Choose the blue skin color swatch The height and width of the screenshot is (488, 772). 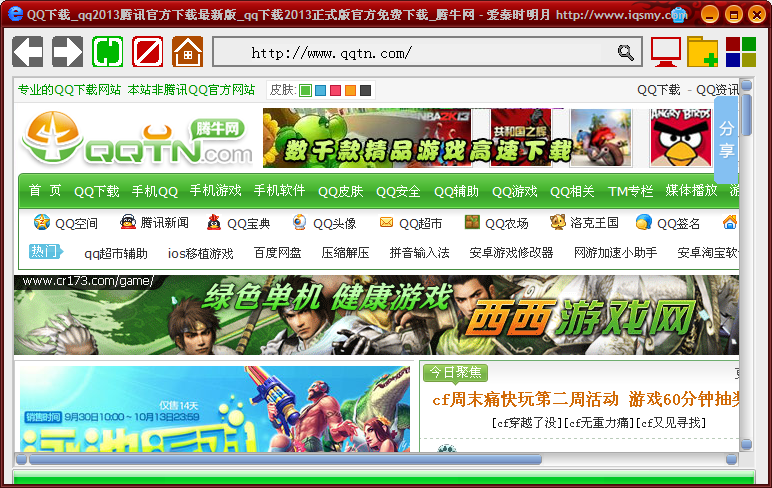pyautogui.click(x=321, y=91)
